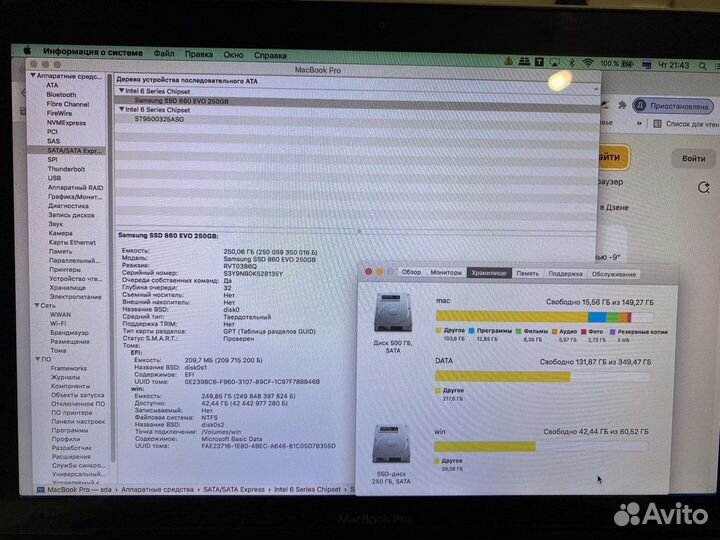The height and width of the screenshot is (540, 720).
Task: Click the Bluetooth icon in menu bar
Action: pyautogui.click(x=572, y=62)
